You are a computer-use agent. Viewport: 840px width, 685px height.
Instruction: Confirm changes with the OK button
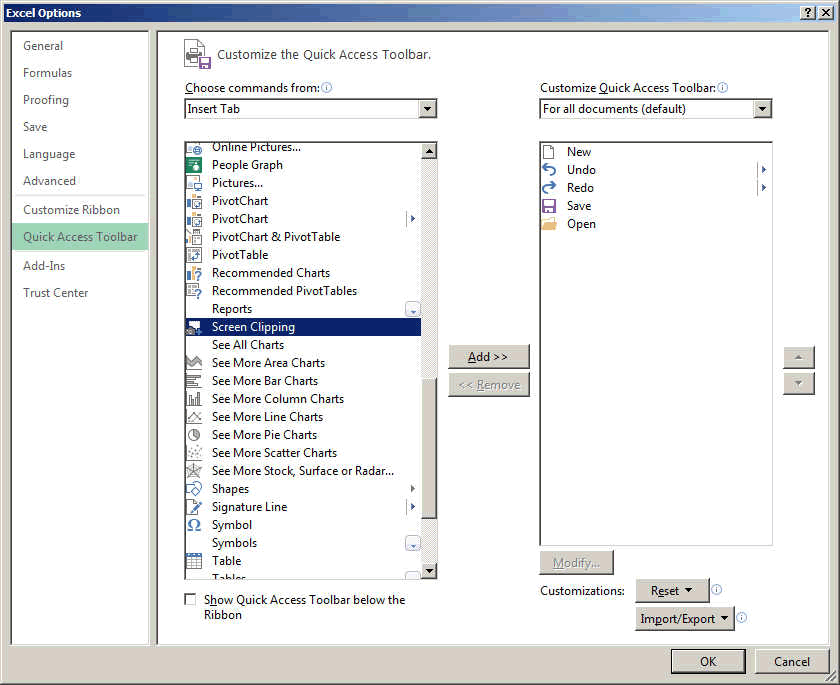tap(707, 661)
